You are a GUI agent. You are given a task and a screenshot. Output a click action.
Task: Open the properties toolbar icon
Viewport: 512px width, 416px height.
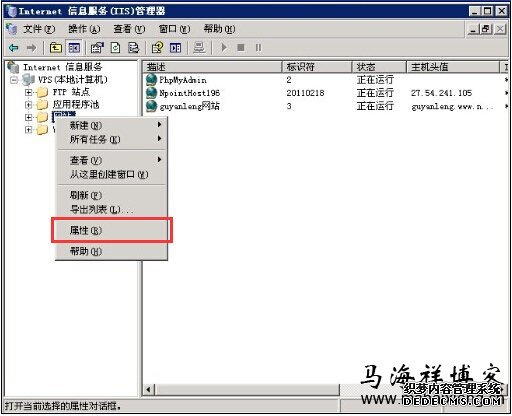click(97, 48)
